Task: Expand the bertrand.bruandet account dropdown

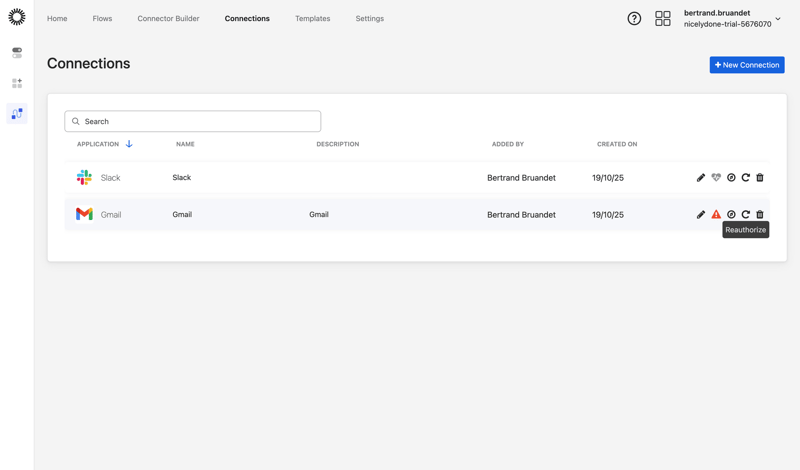Action: click(778, 19)
